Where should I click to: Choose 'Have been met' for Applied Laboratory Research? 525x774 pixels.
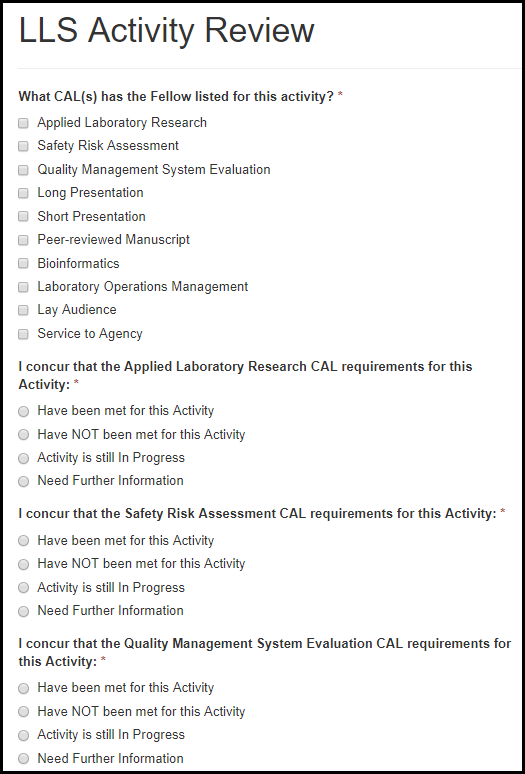[23, 412]
